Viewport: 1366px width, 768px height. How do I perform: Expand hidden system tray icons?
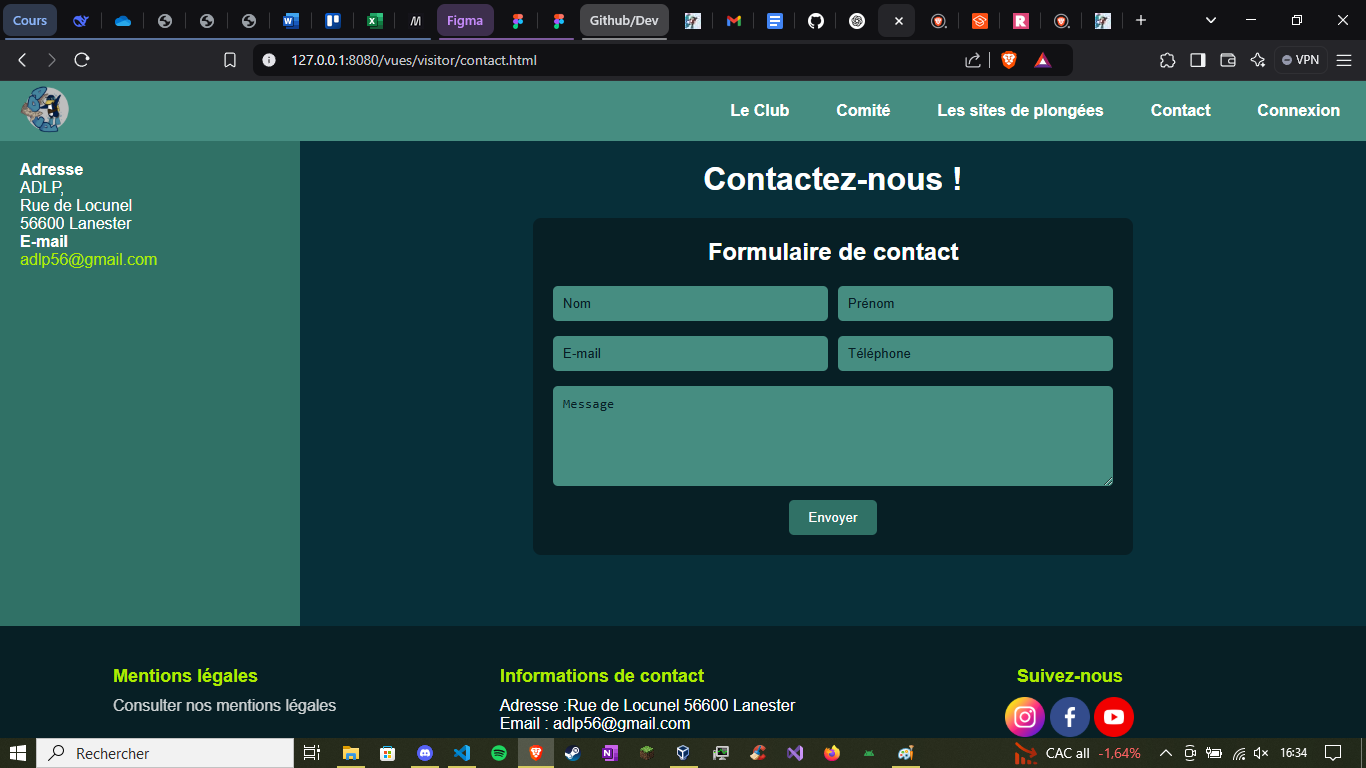click(1165, 753)
